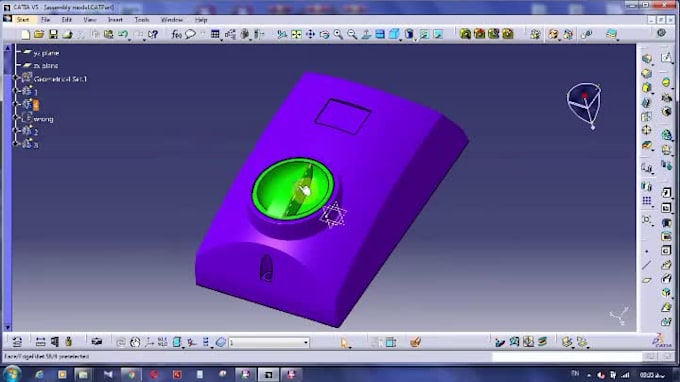680x382 pixels.
Task: Click the shading View Mode icon
Action: (409, 34)
